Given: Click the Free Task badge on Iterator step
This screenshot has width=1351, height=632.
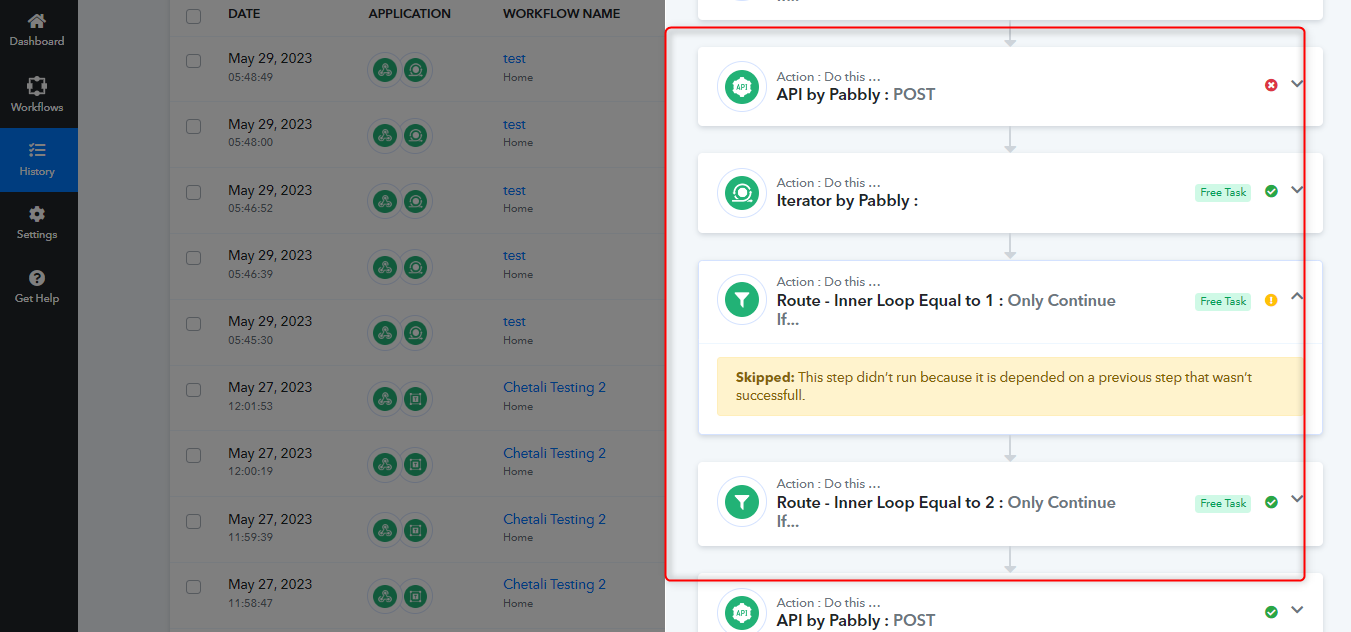Looking at the screenshot, I should click(x=1223, y=192).
